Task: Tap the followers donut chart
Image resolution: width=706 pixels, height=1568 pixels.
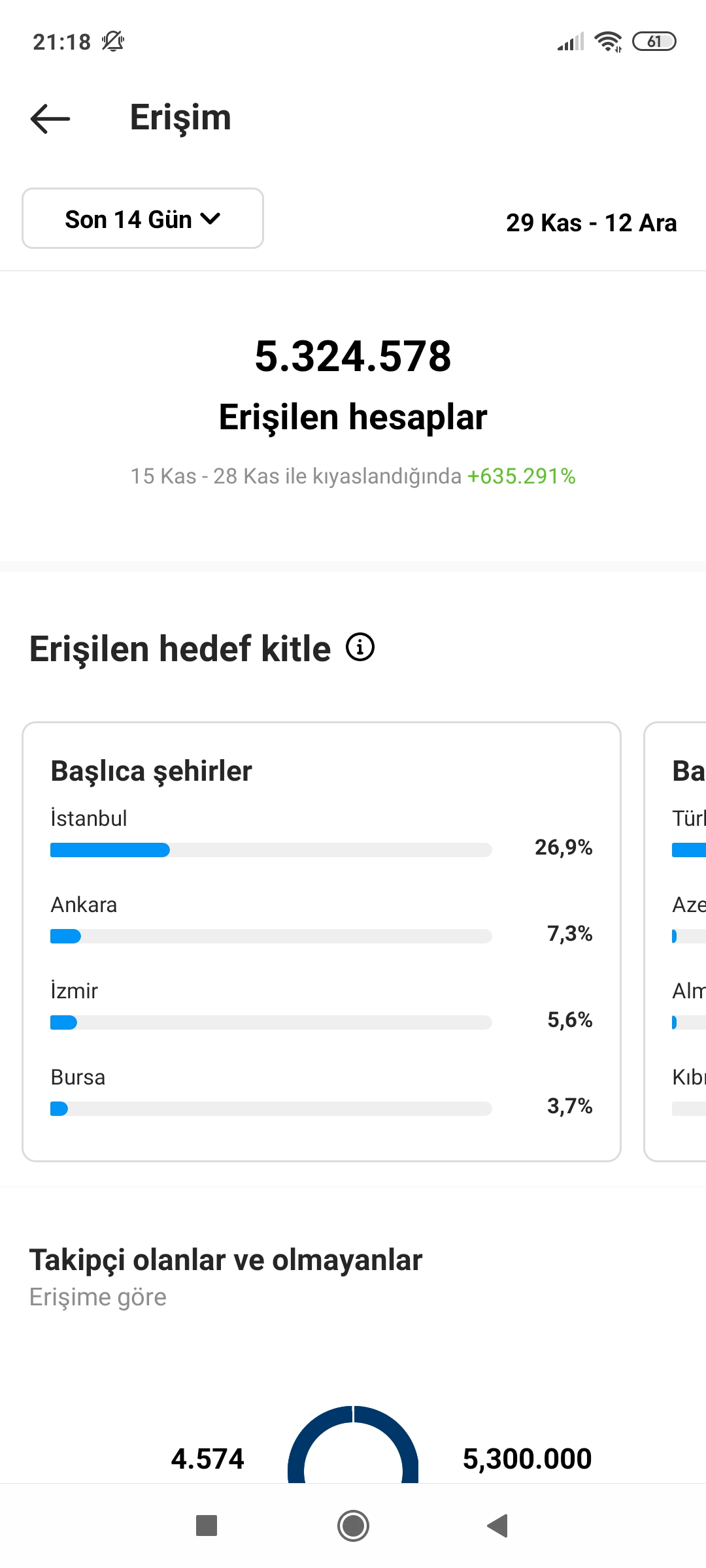Action: tap(353, 1445)
